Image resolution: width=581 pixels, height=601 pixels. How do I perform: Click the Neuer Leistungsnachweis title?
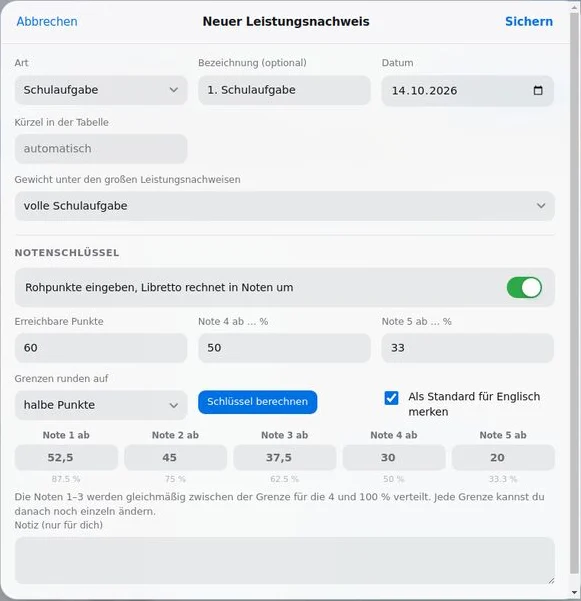pos(286,21)
